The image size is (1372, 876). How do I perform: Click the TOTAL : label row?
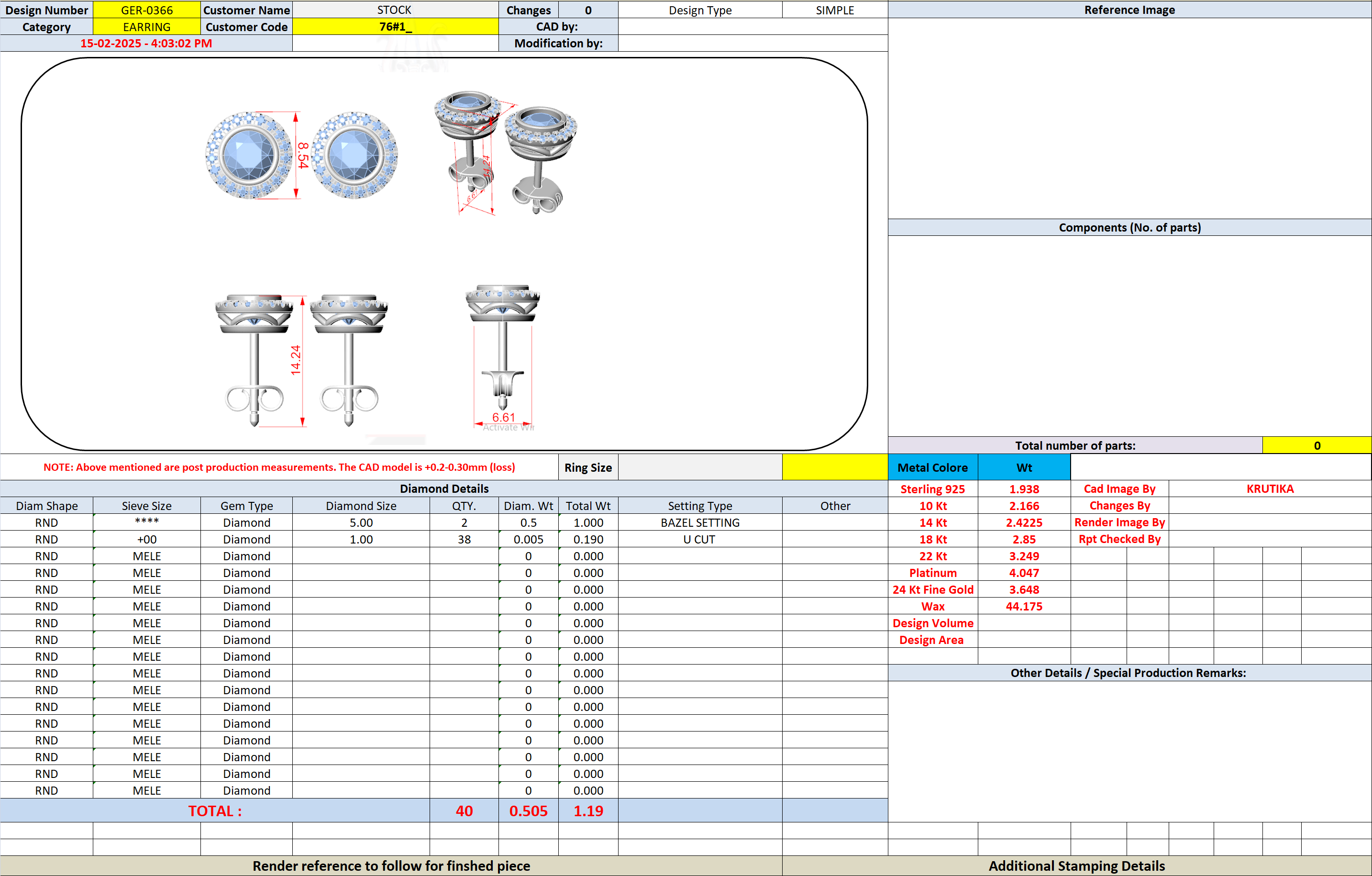pyautogui.click(x=215, y=810)
